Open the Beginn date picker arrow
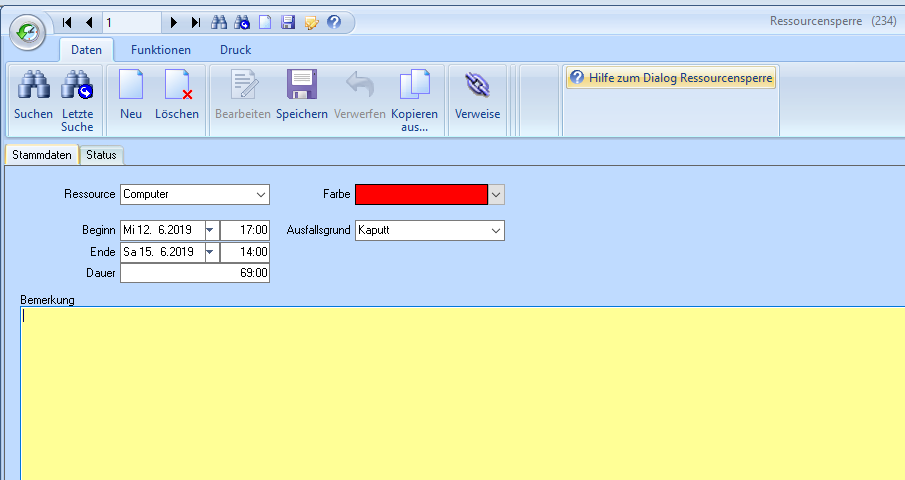905x480 pixels. [x=210, y=231]
